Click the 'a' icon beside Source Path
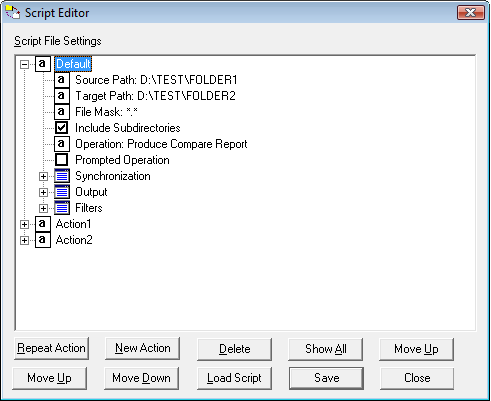The width and height of the screenshot is (491, 401). pos(62,80)
